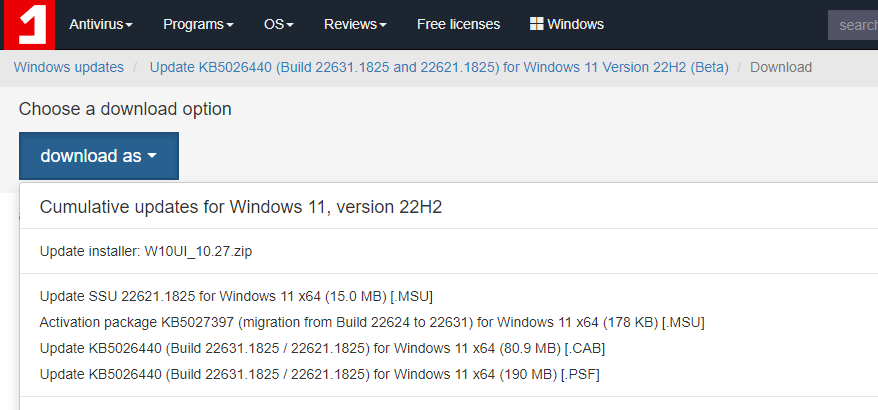Click the search input field
Screen dimensions: 878x410
click(x=853, y=25)
